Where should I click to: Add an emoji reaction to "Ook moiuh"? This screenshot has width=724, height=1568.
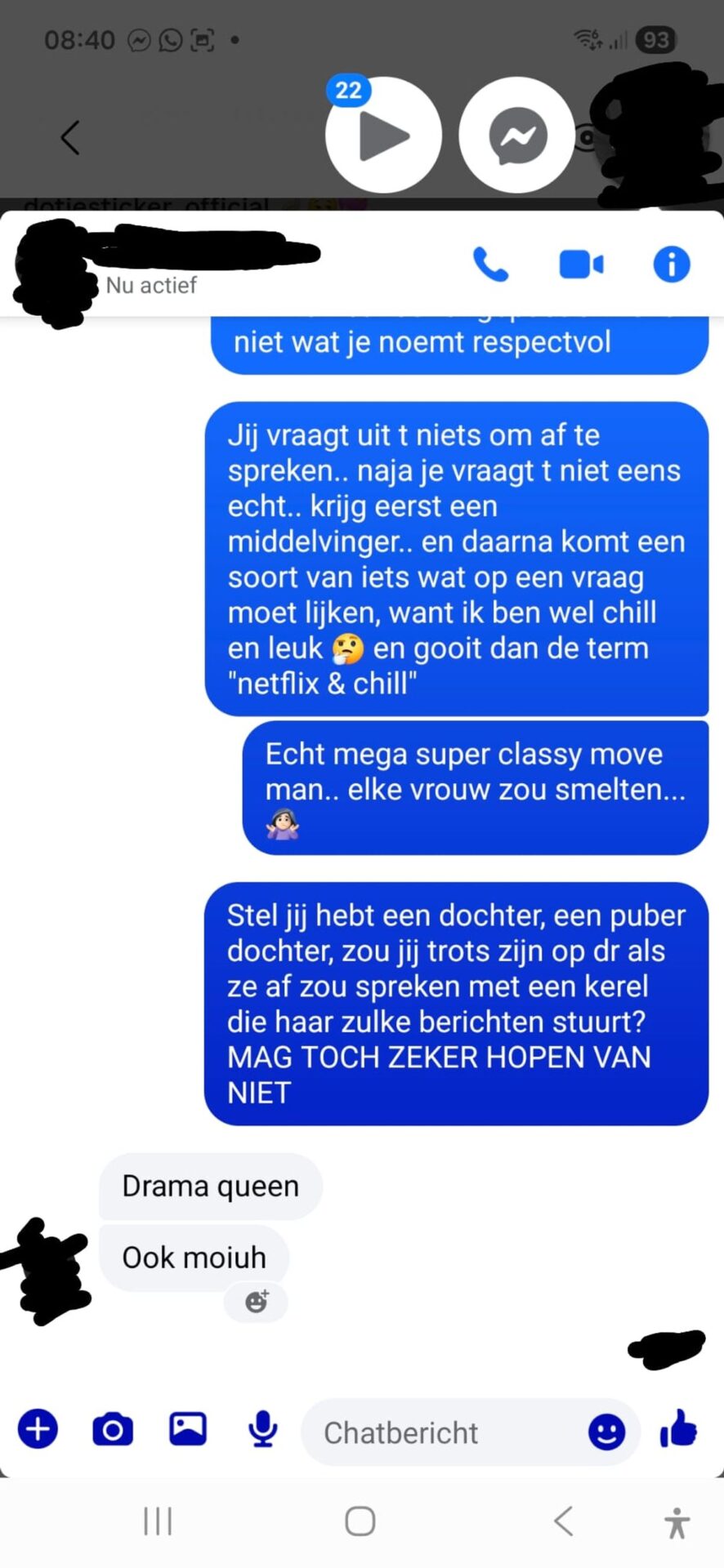click(x=257, y=1301)
